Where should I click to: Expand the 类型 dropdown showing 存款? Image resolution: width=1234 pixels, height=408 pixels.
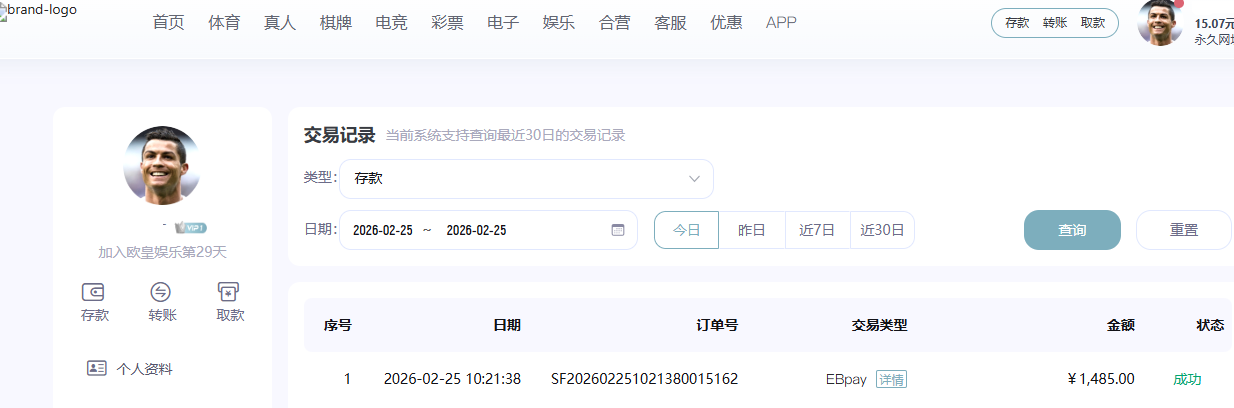[526, 179]
